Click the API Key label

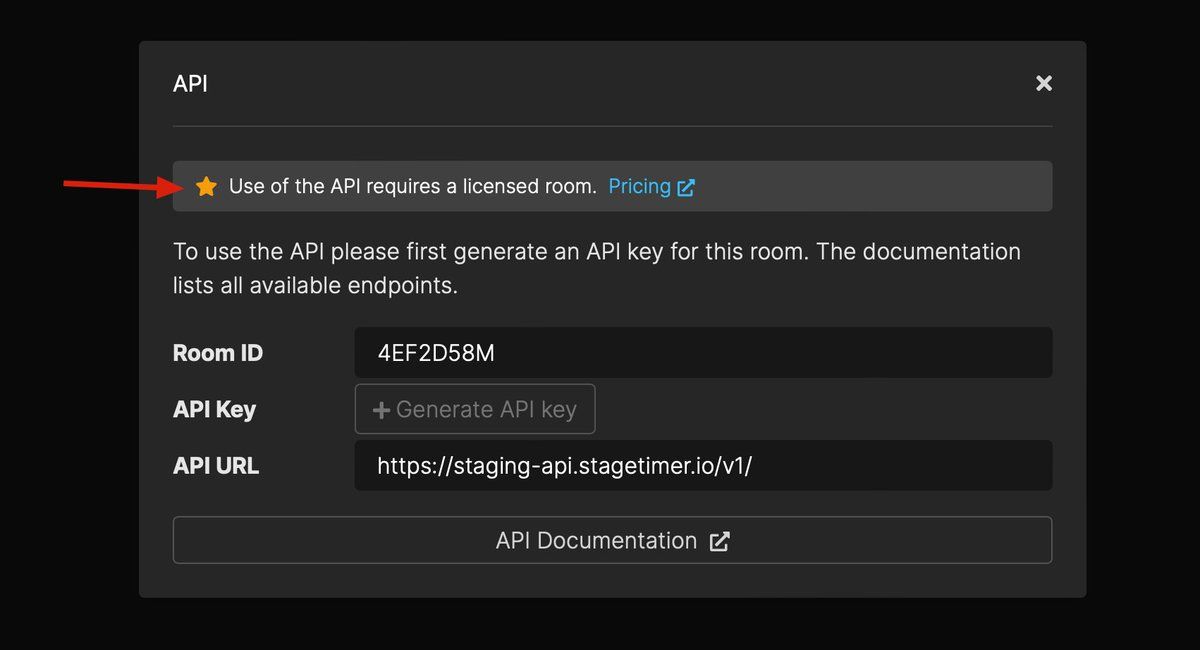(x=214, y=410)
